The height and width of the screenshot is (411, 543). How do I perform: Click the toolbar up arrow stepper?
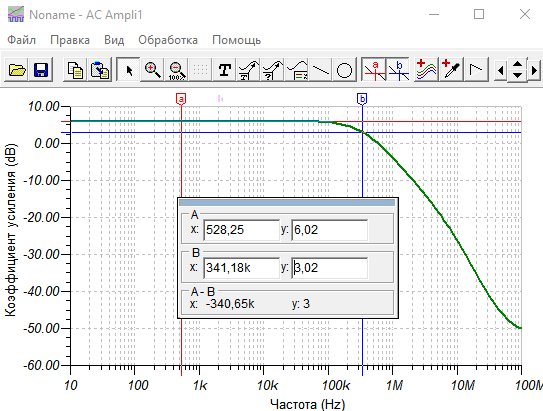coord(517,64)
